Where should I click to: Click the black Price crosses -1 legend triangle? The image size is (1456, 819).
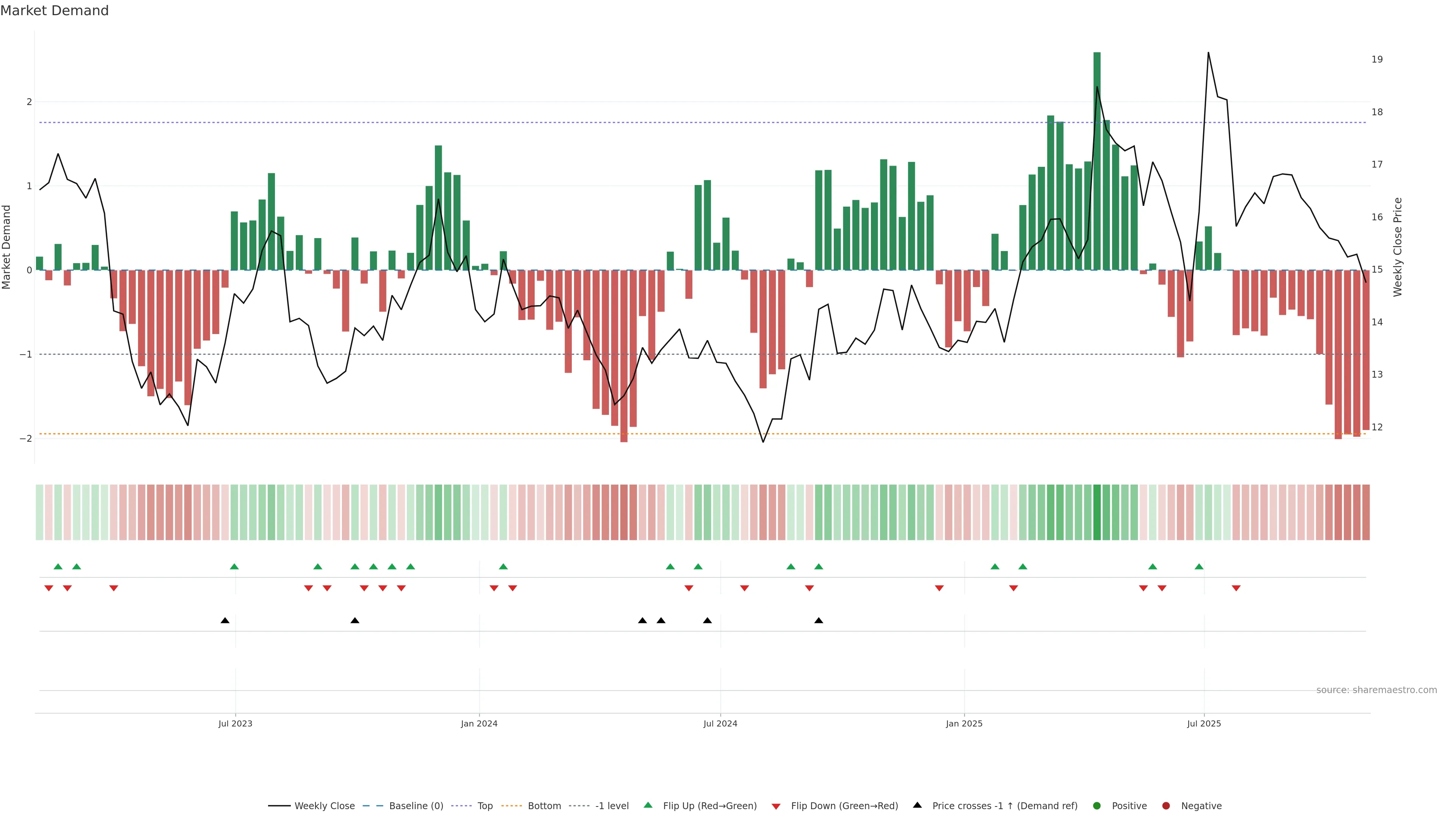(x=917, y=805)
